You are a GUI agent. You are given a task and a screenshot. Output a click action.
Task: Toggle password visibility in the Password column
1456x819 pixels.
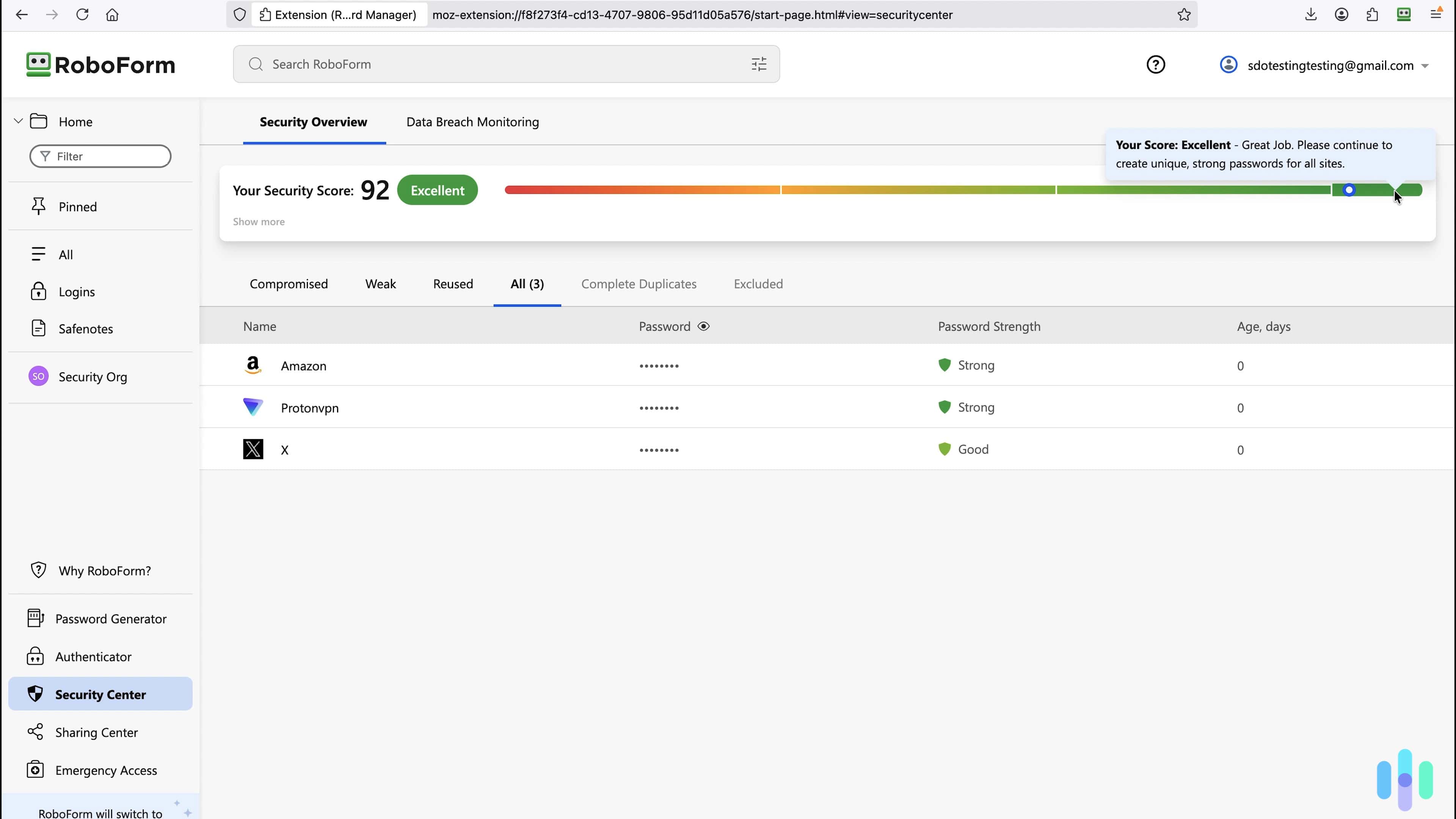[704, 326]
